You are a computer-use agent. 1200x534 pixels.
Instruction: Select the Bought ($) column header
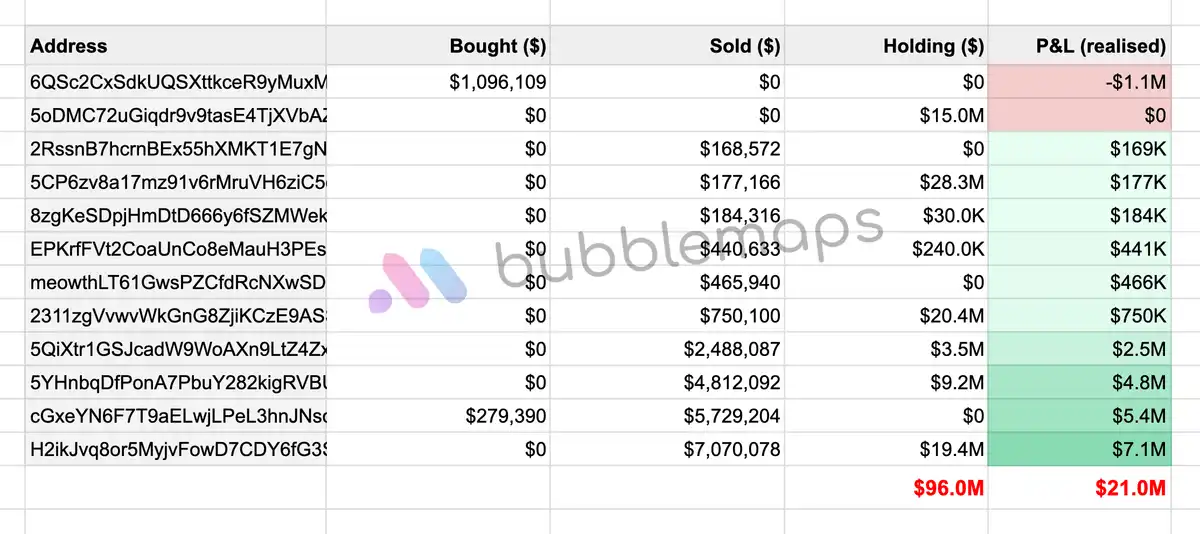(438, 46)
